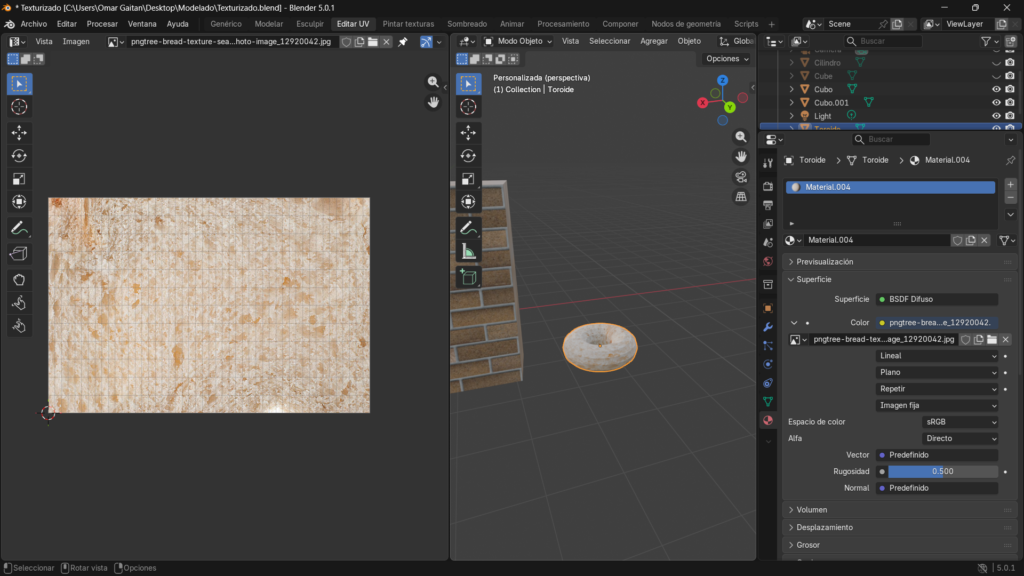Expand the Volumen panel
The width and height of the screenshot is (1024, 576).
coord(812,509)
